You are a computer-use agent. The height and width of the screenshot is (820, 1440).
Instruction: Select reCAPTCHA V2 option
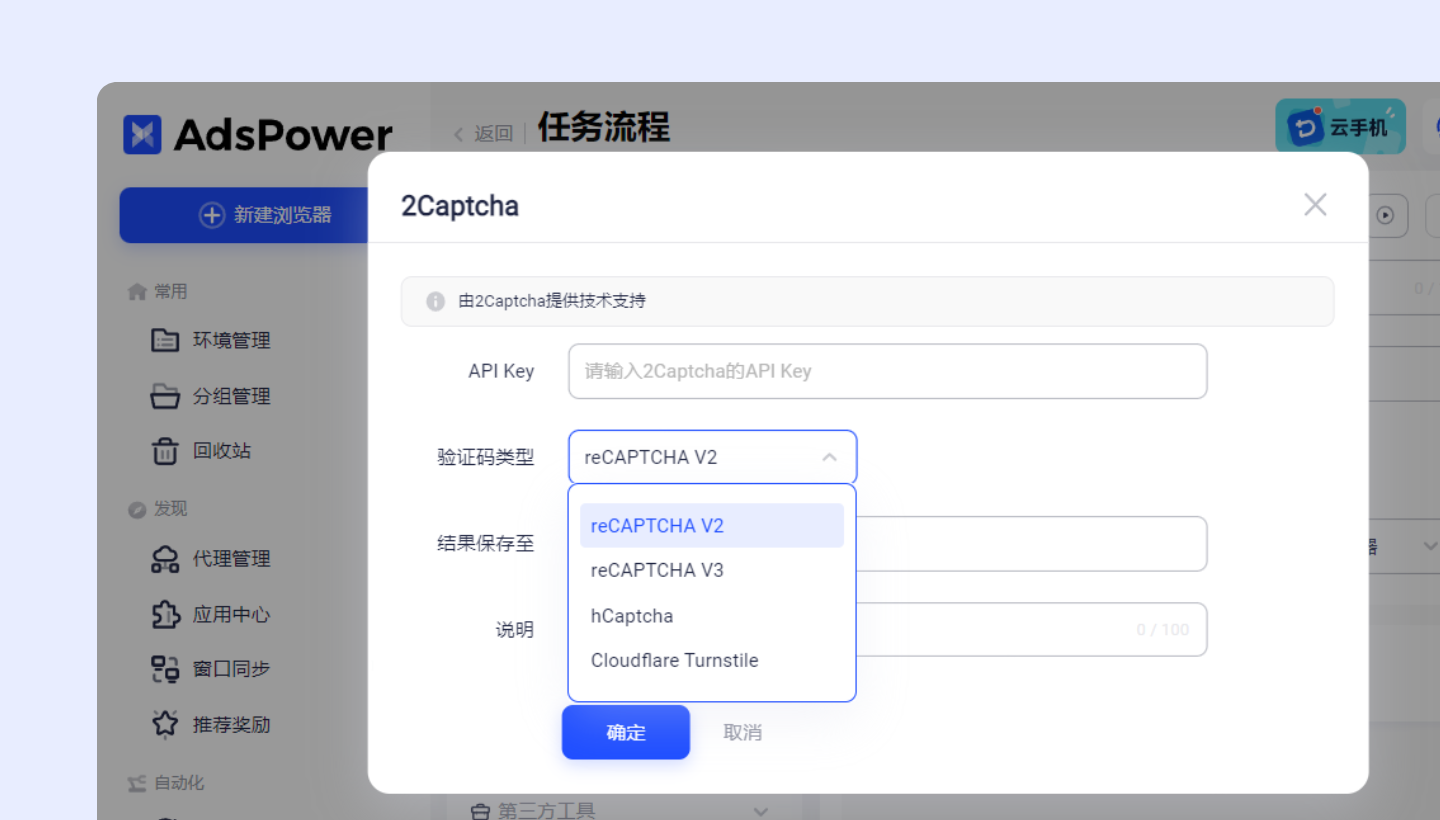(712, 526)
